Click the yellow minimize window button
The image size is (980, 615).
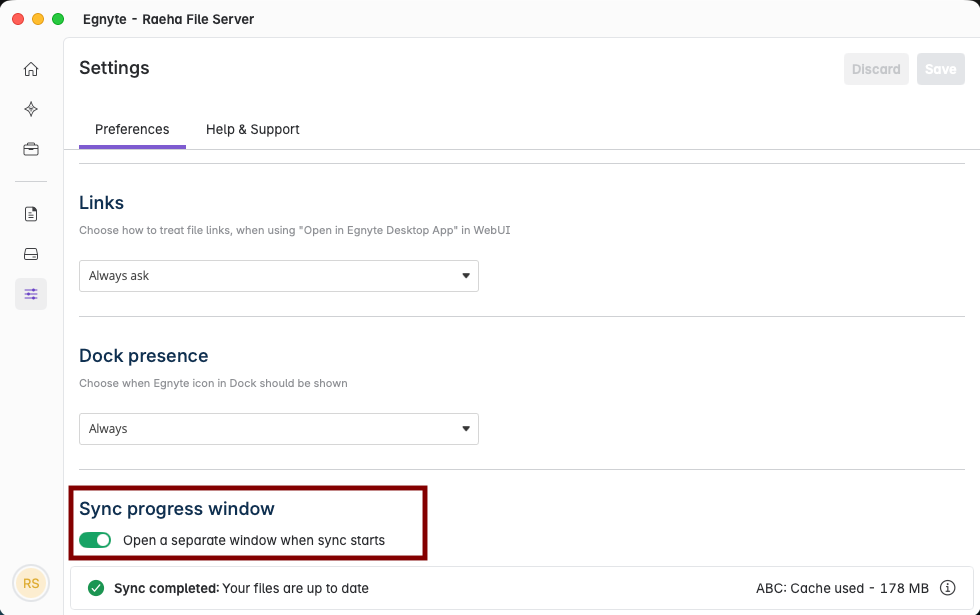coord(38,19)
